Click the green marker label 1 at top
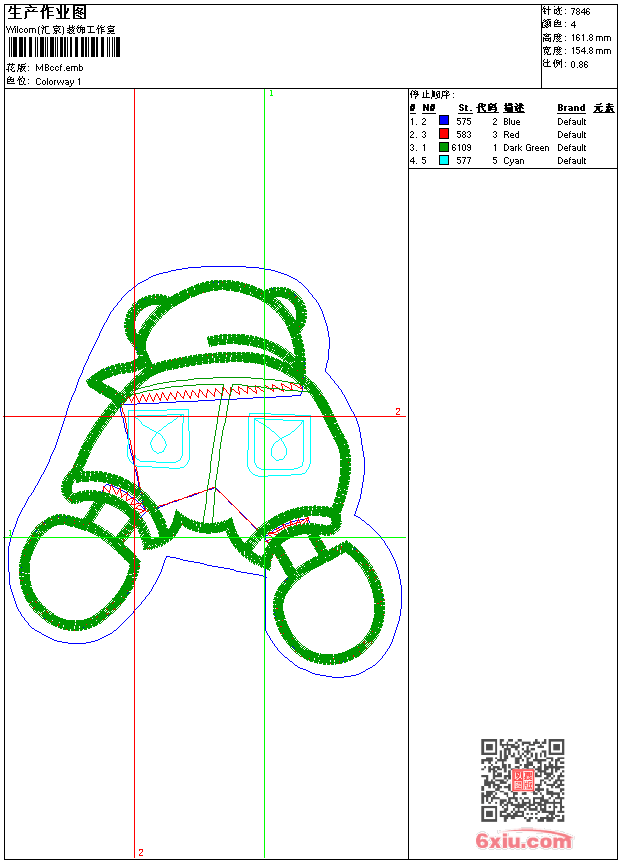620x860 pixels. (271, 93)
